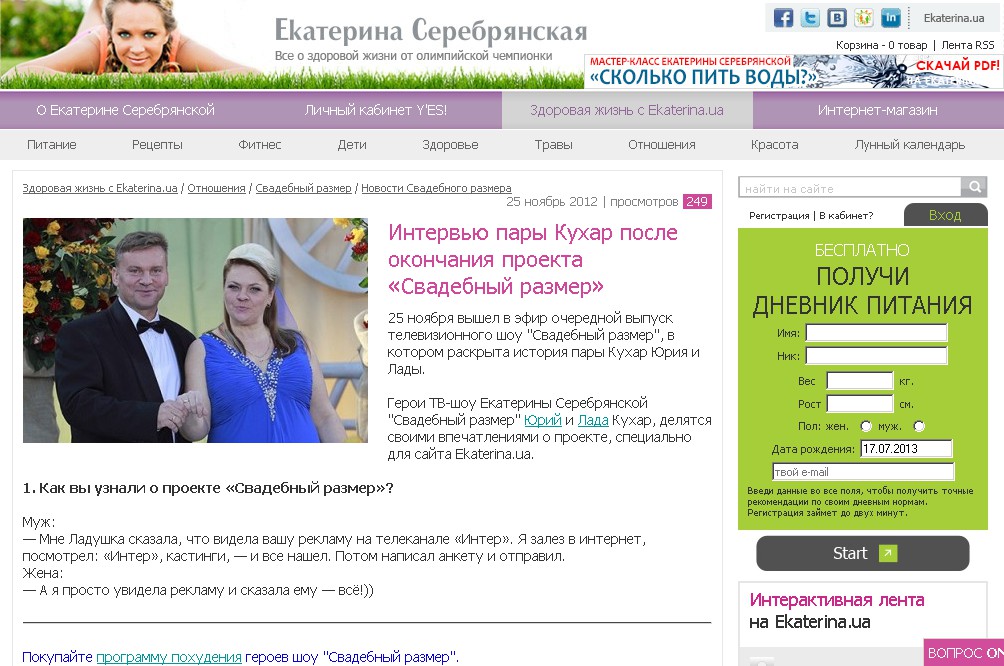
Task: Click the ВОПРОС ON pink corner button
Action: (964, 653)
